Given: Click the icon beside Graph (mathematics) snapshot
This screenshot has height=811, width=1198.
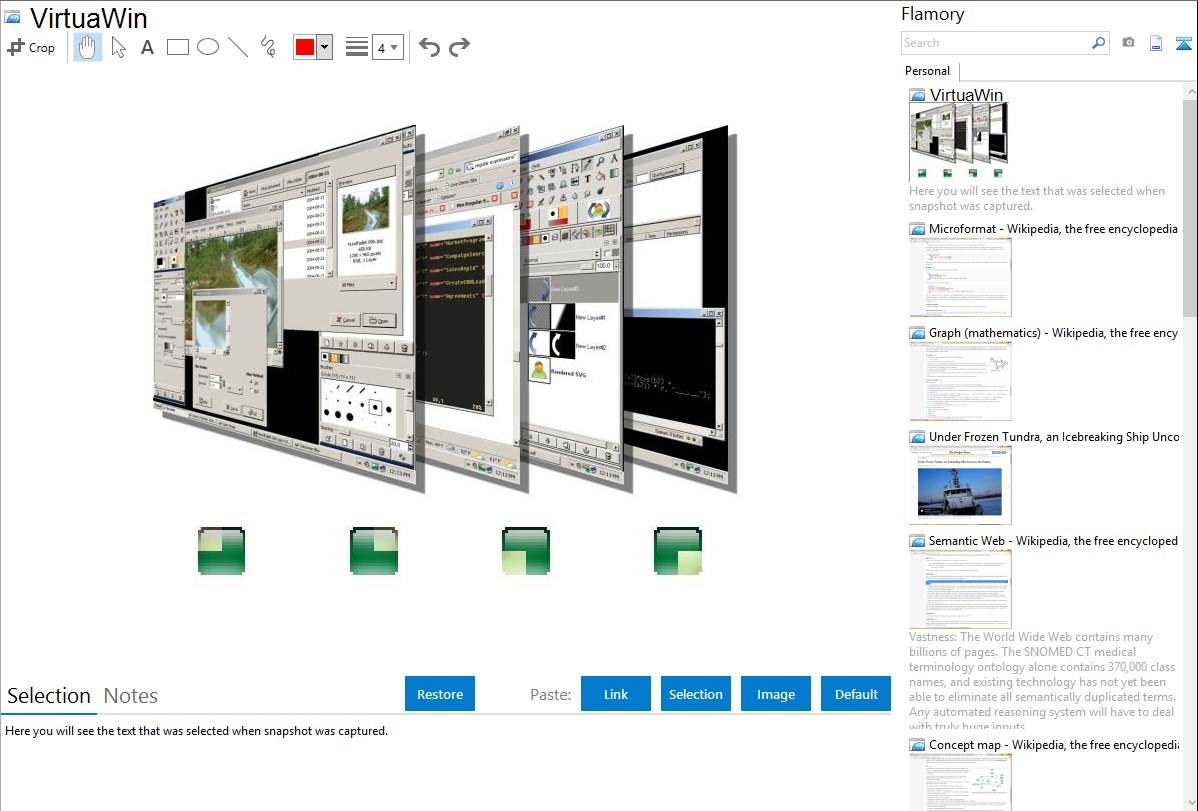Looking at the screenshot, I should point(917,333).
